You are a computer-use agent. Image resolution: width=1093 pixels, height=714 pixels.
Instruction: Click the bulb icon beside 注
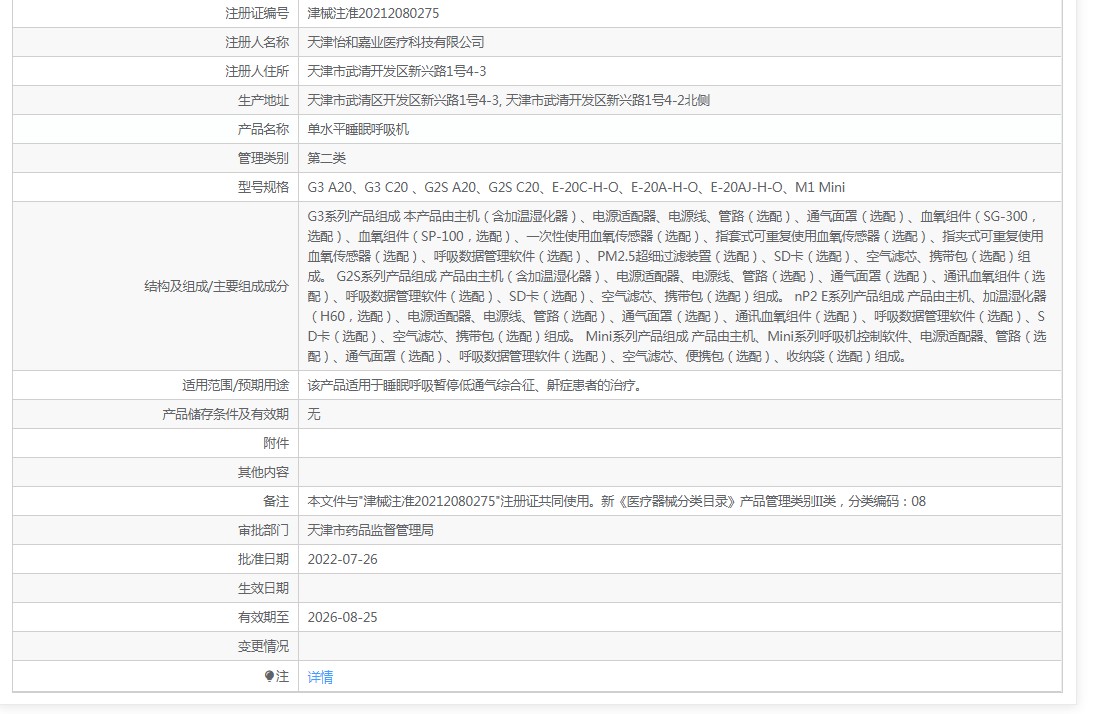(270, 676)
